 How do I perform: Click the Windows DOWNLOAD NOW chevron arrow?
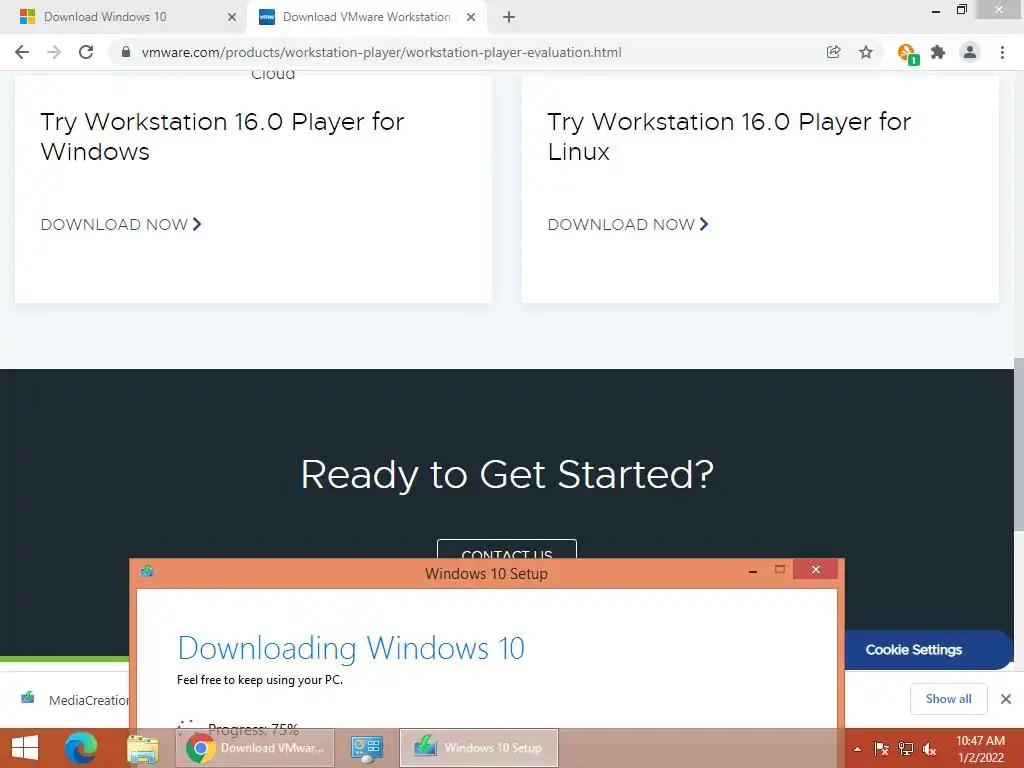coord(197,224)
